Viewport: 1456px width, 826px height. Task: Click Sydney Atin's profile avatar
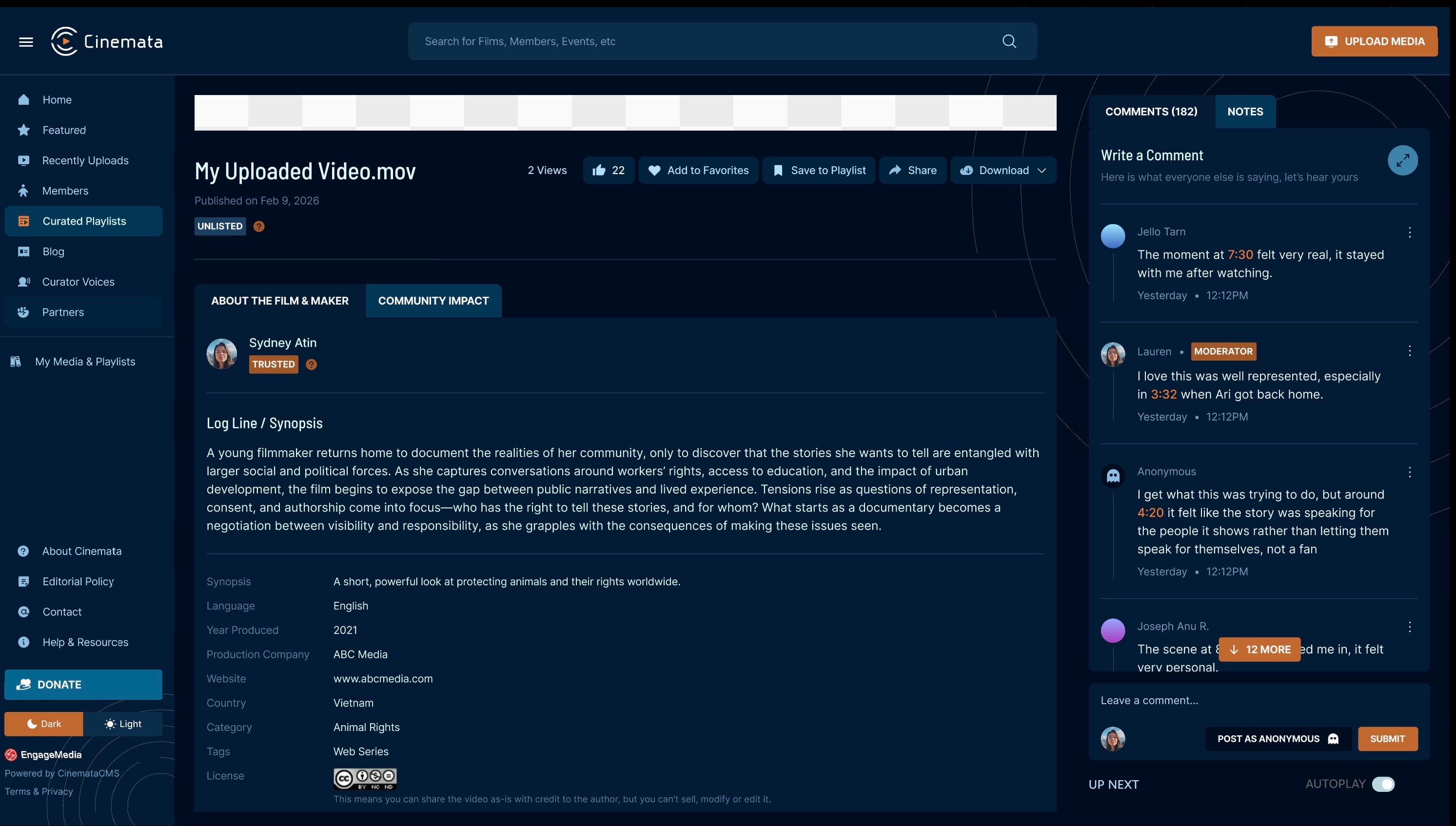click(x=221, y=353)
